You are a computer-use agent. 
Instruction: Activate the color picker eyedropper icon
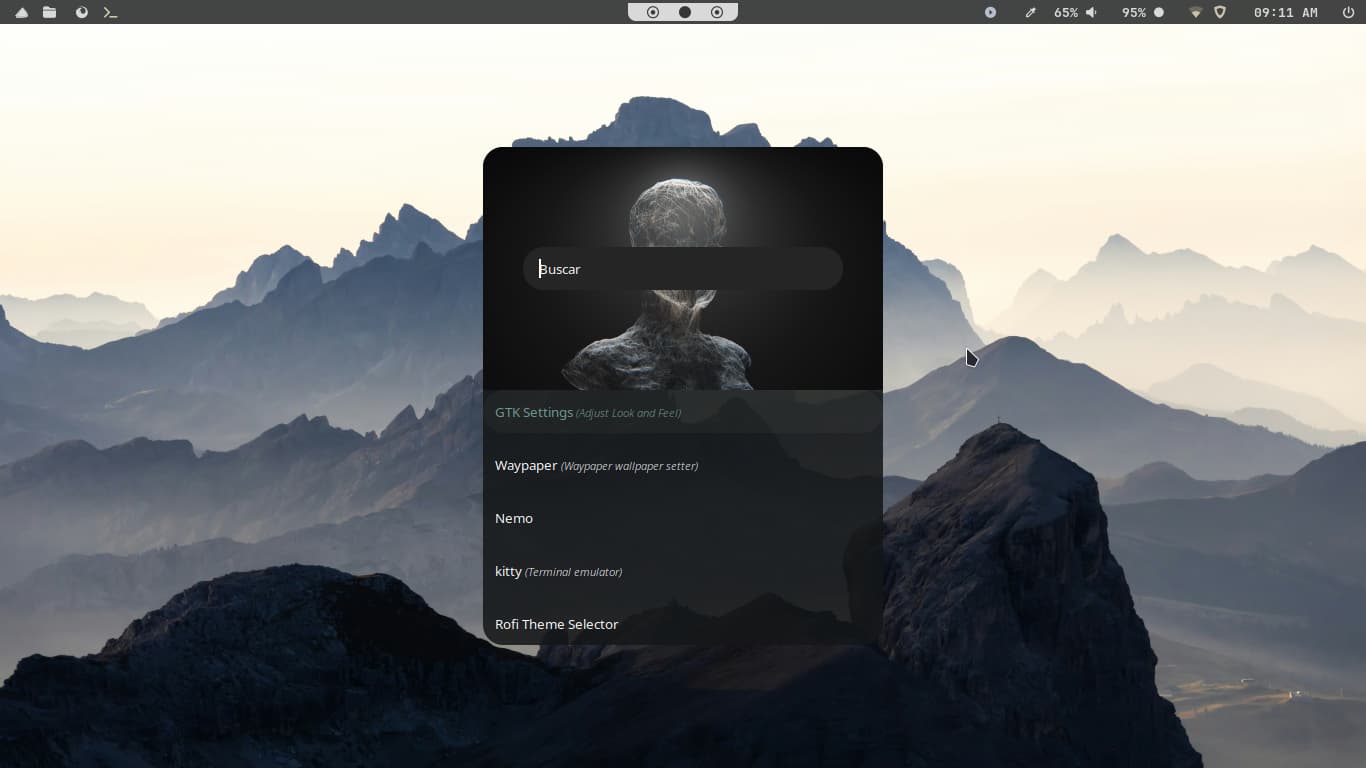click(1030, 12)
